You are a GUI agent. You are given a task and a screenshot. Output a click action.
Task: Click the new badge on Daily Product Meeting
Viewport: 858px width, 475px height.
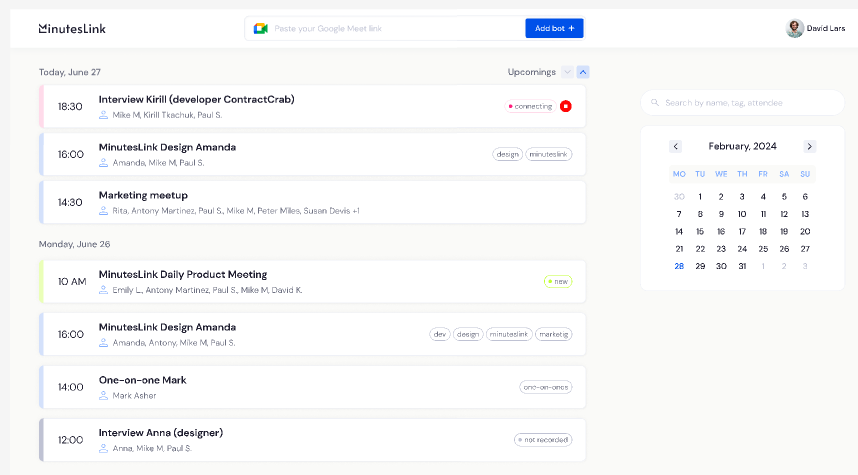558,281
